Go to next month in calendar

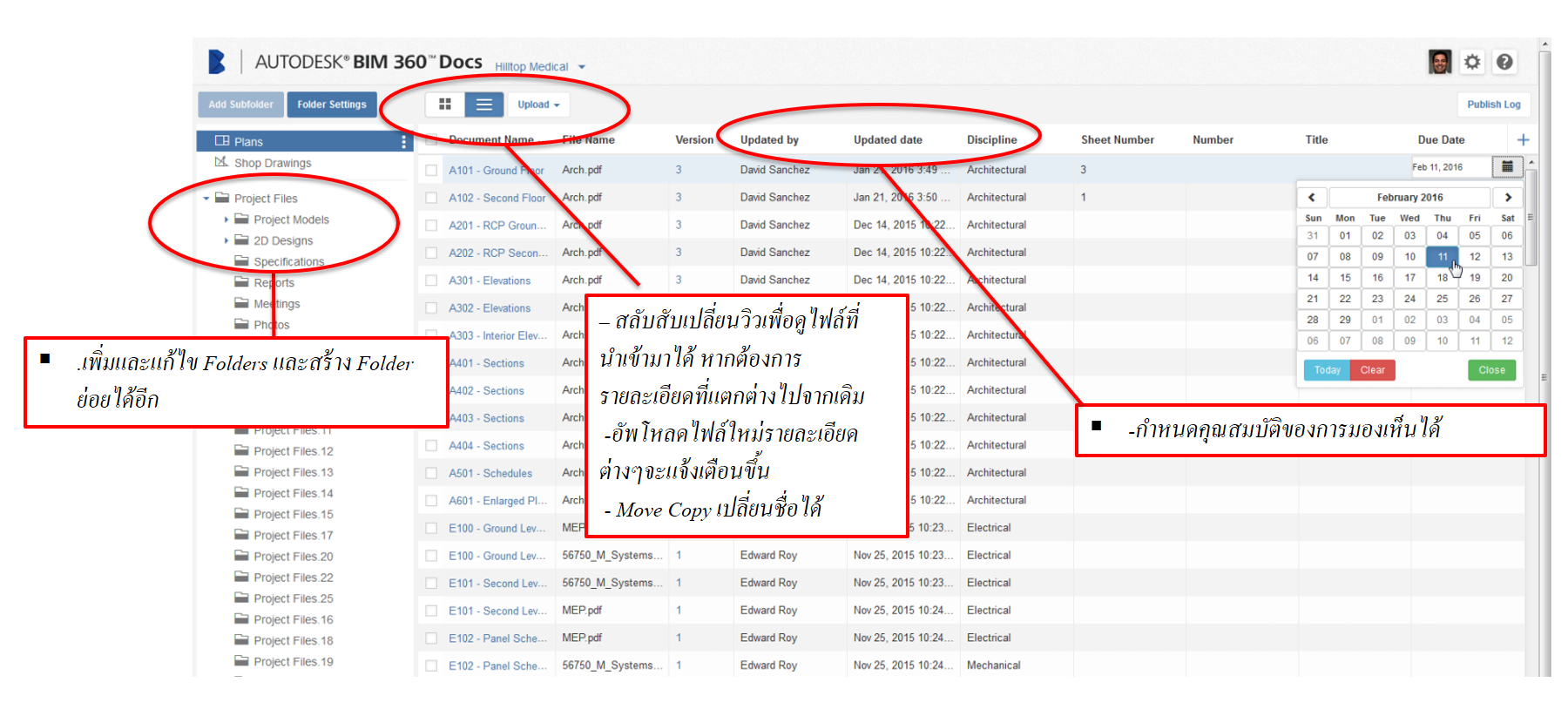click(1508, 198)
